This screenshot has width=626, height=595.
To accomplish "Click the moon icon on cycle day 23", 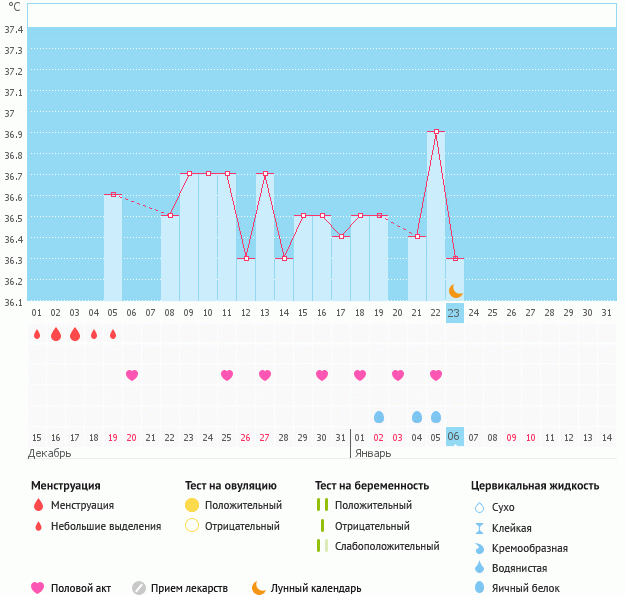I will [x=455, y=291].
